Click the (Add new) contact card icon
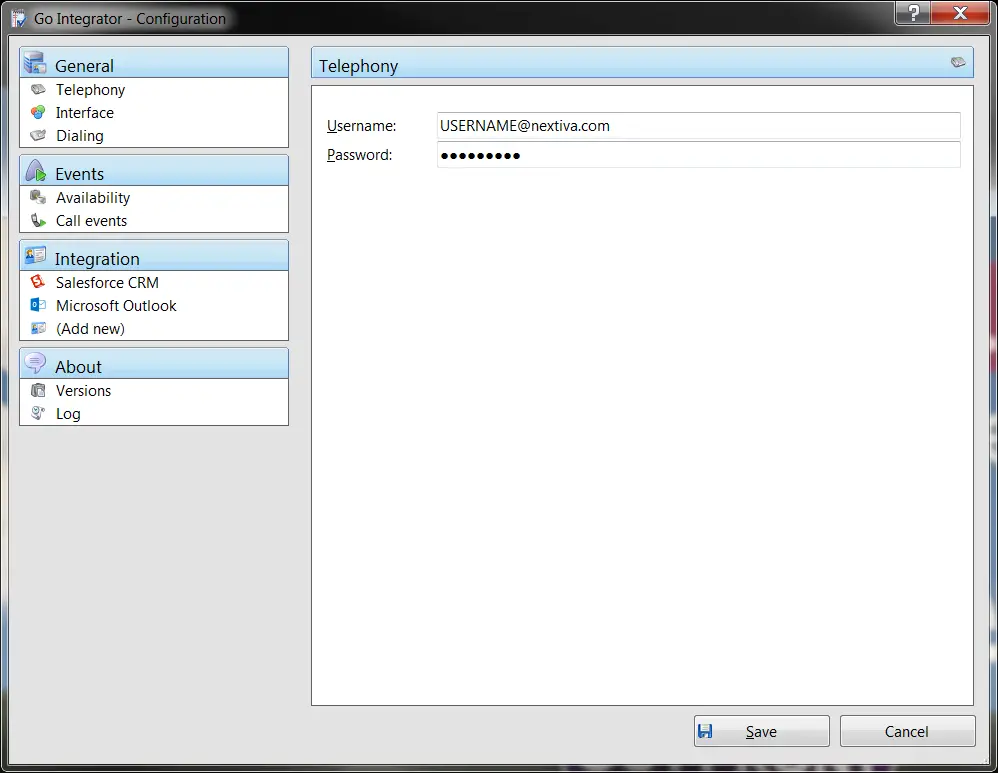The height and width of the screenshot is (773, 998). point(38,328)
